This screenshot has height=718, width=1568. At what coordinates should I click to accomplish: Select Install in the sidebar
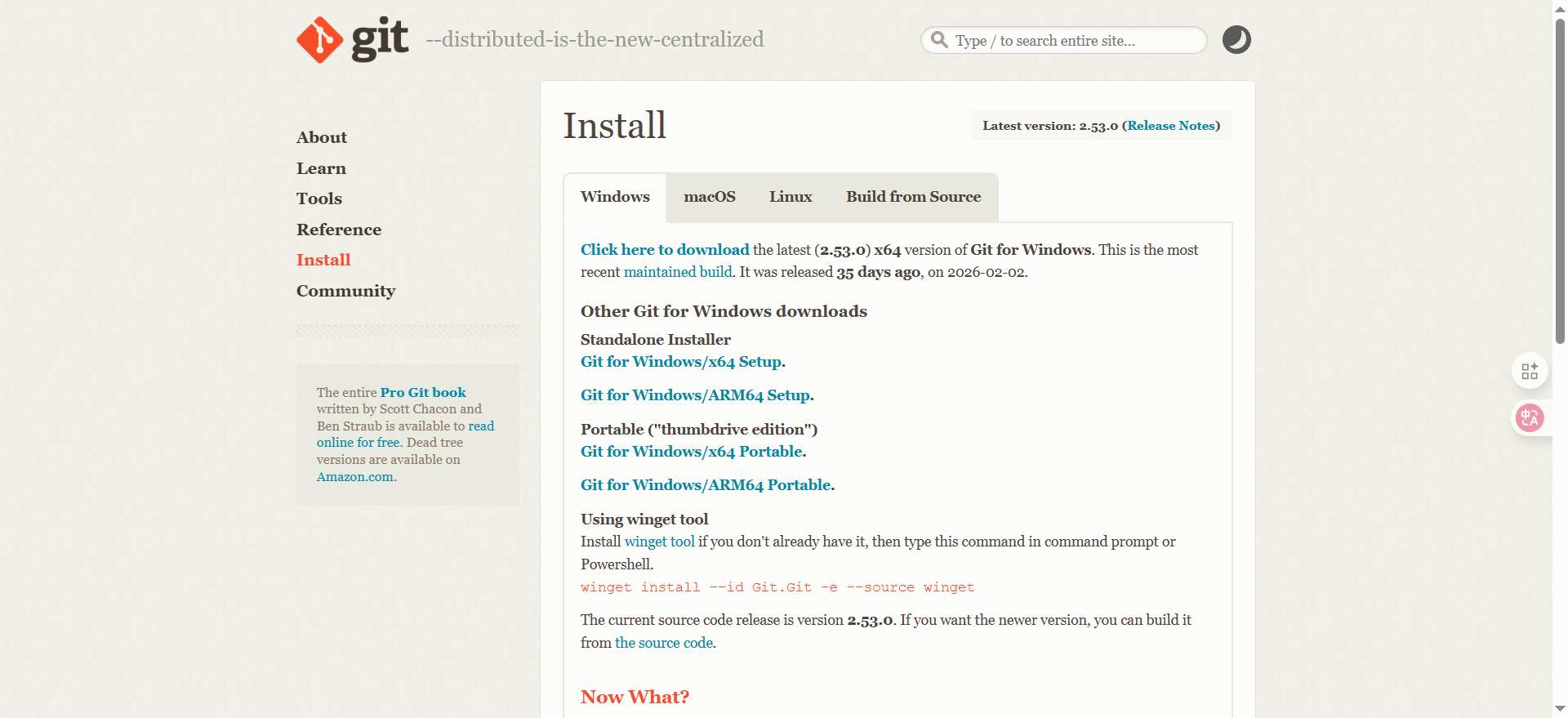[323, 260]
